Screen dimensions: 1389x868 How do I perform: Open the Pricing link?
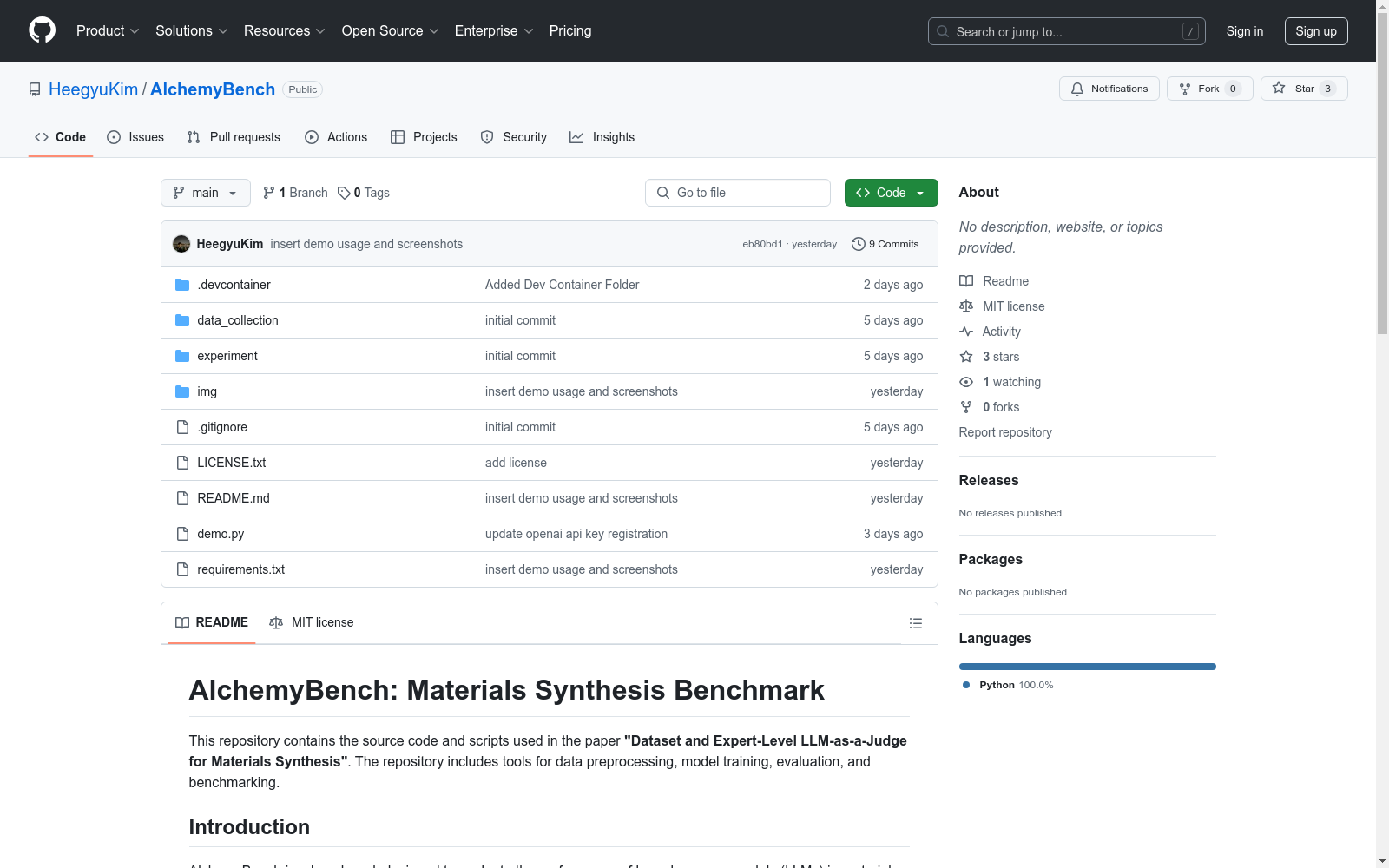570,31
